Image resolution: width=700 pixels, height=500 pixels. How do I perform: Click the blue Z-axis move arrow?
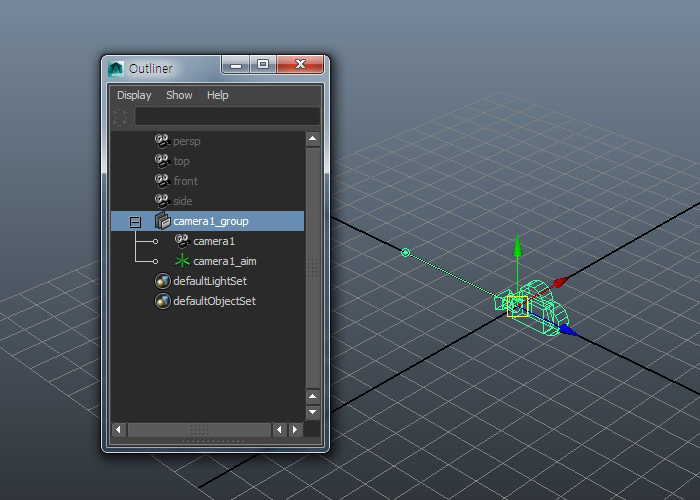click(568, 330)
